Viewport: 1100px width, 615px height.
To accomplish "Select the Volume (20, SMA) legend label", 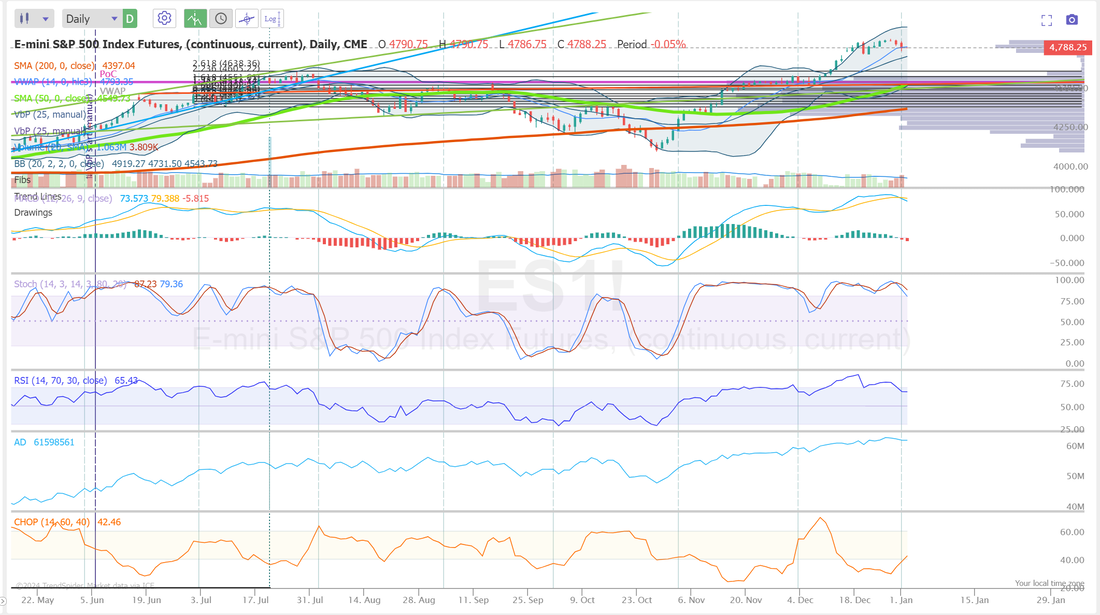I will (x=53, y=147).
